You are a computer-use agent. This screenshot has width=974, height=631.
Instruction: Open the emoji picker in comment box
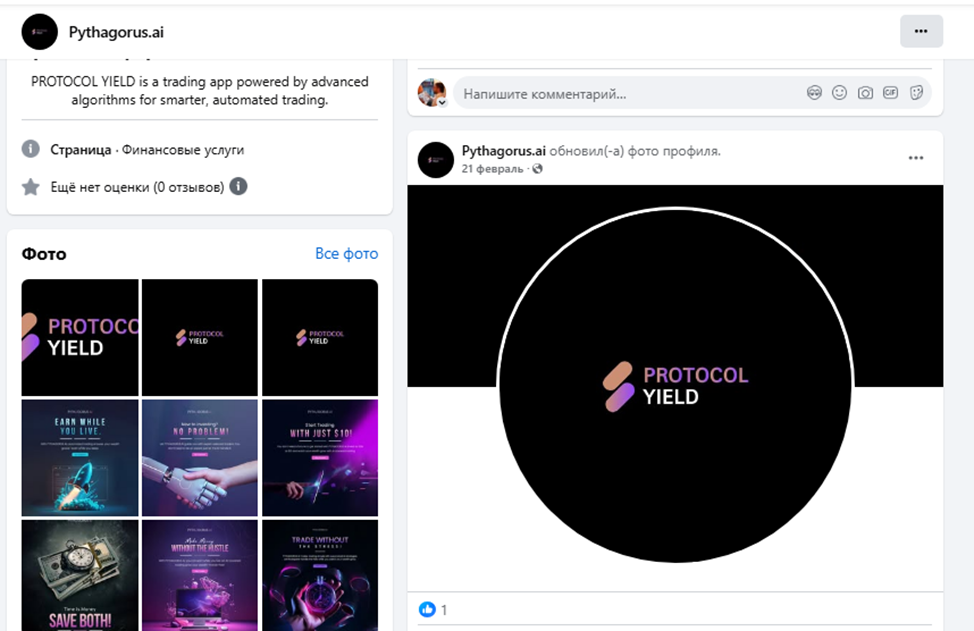(x=840, y=93)
